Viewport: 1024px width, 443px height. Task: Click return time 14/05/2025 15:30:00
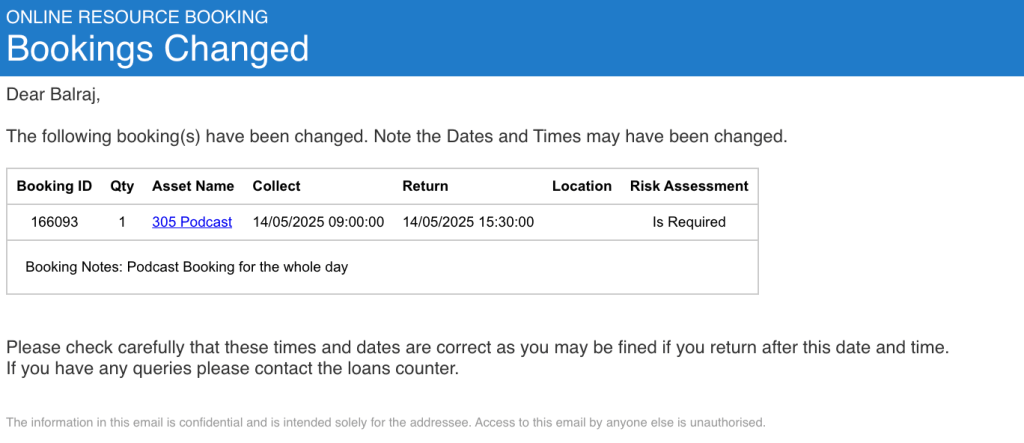tap(468, 222)
